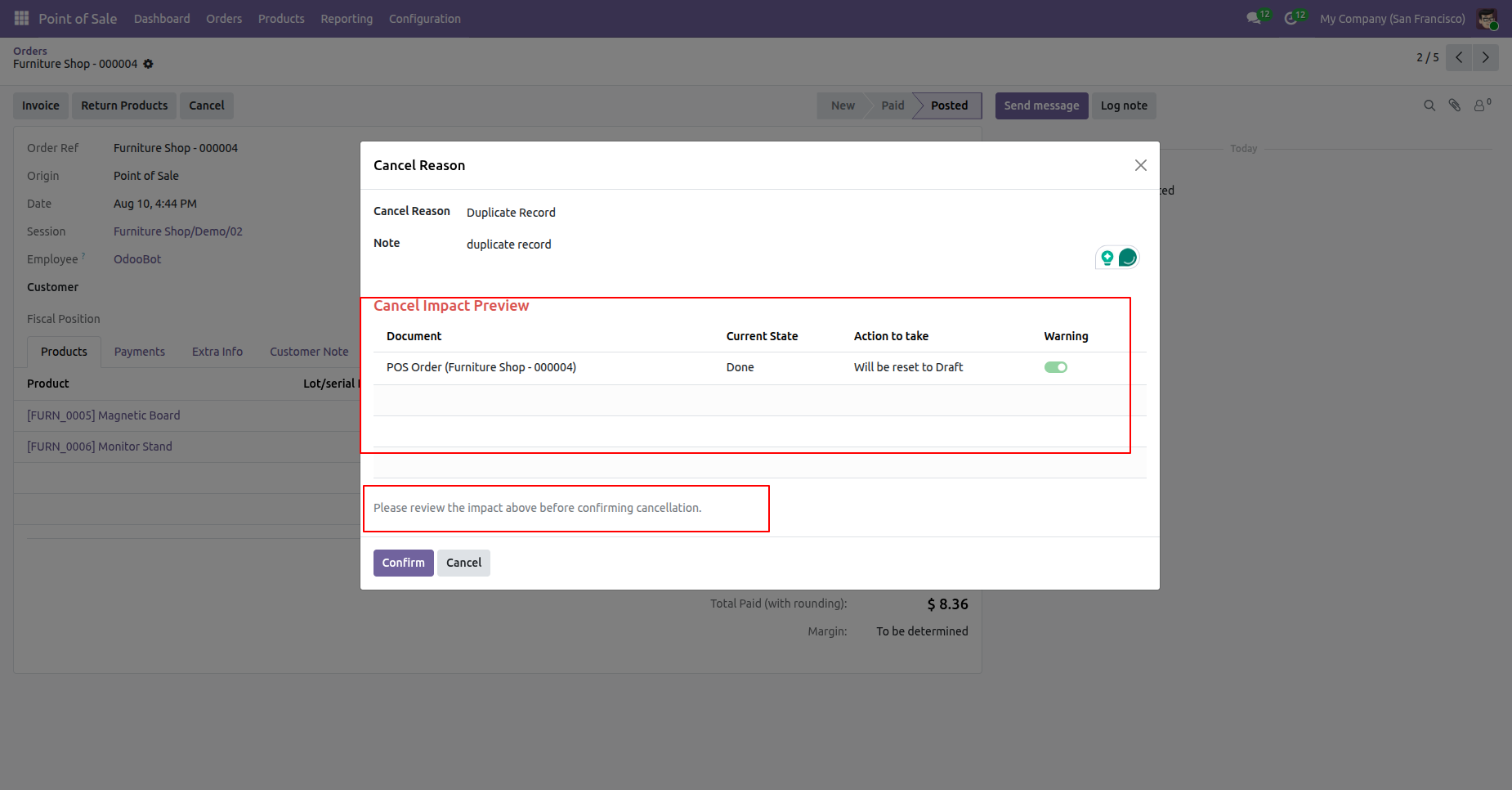Image resolution: width=1512 pixels, height=790 pixels.
Task: Click the Send message button
Action: [1041, 105]
